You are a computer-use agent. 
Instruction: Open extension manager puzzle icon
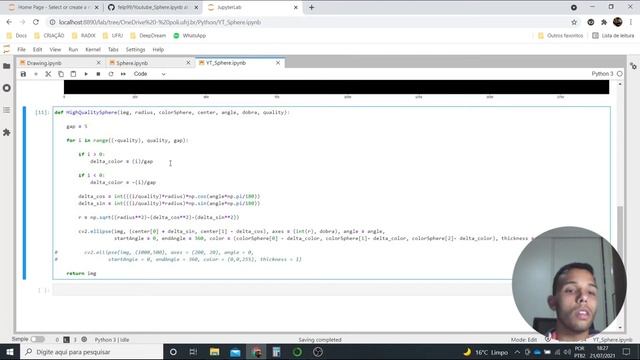[7, 132]
